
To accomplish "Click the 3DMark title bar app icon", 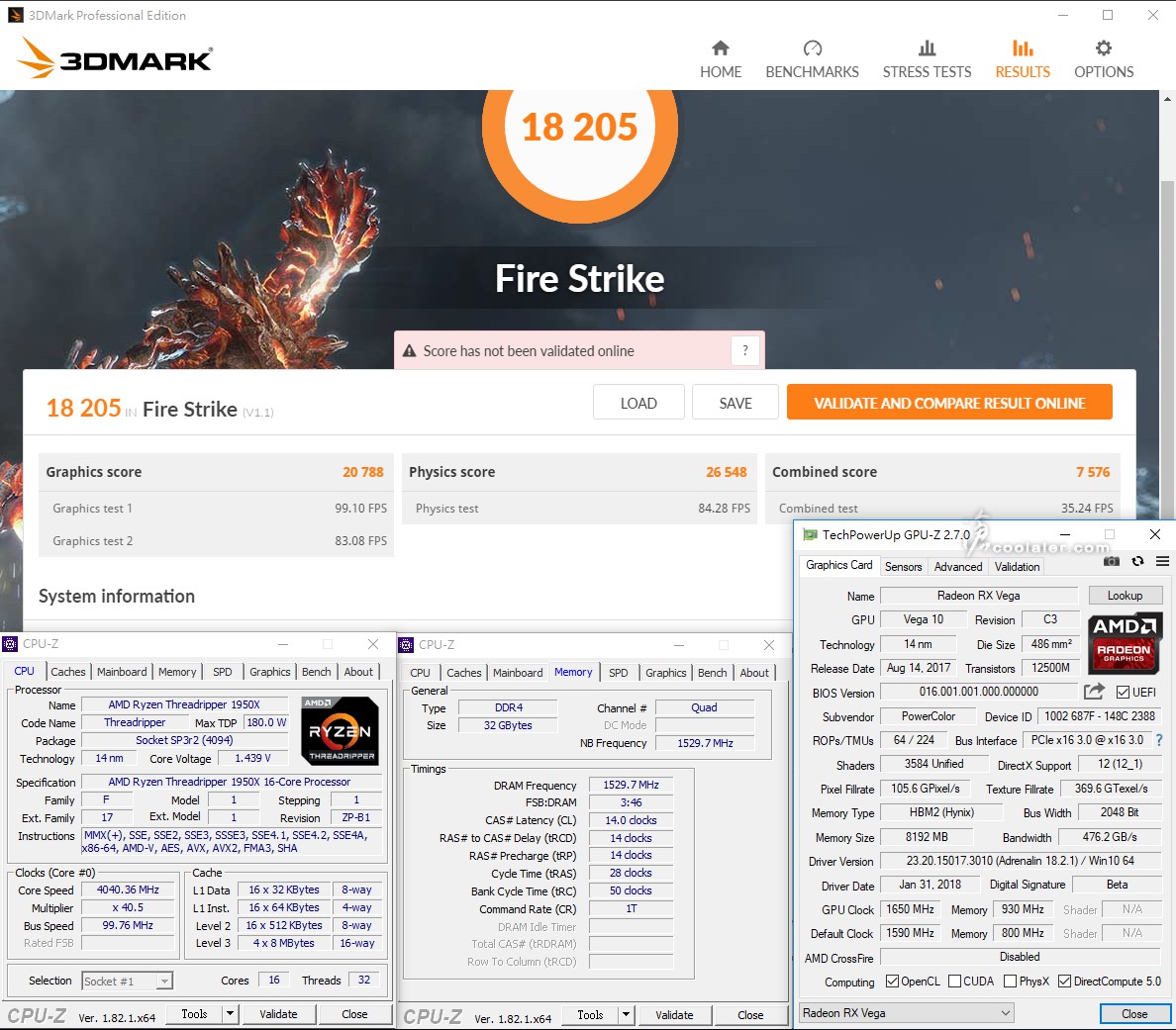I will (15, 15).
